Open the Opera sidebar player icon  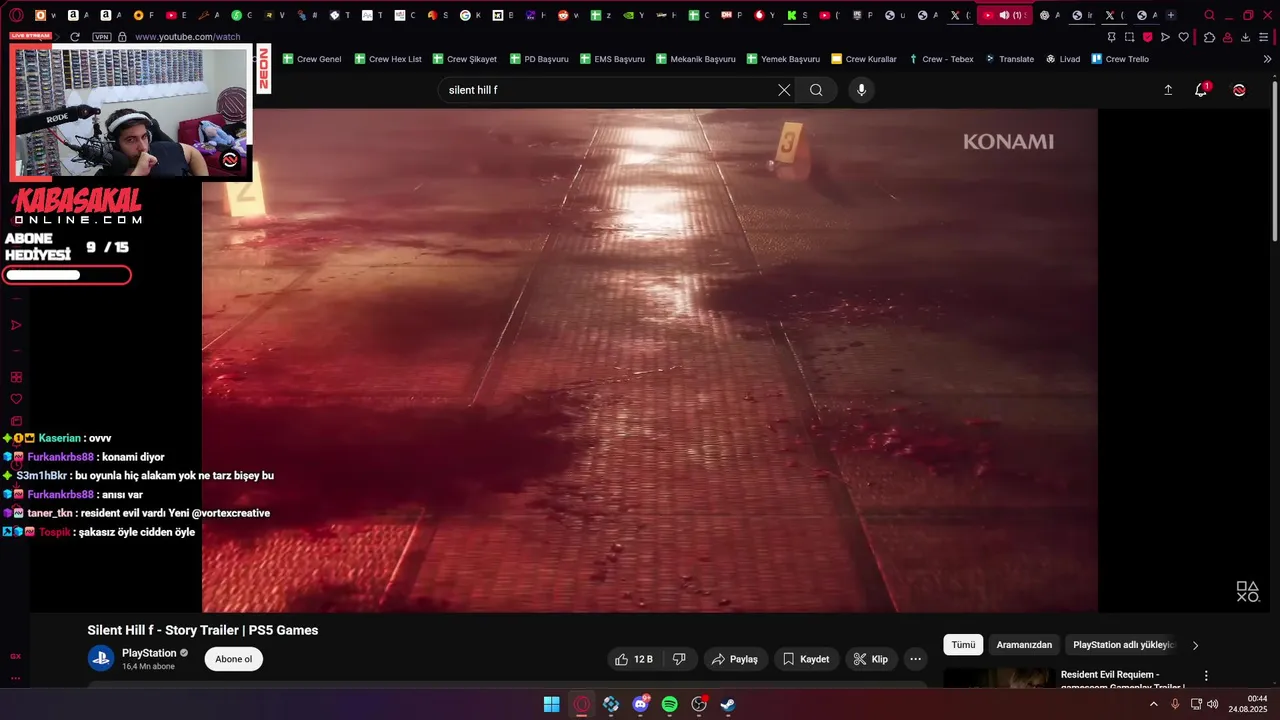pyautogui.click(x=16, y=325)
